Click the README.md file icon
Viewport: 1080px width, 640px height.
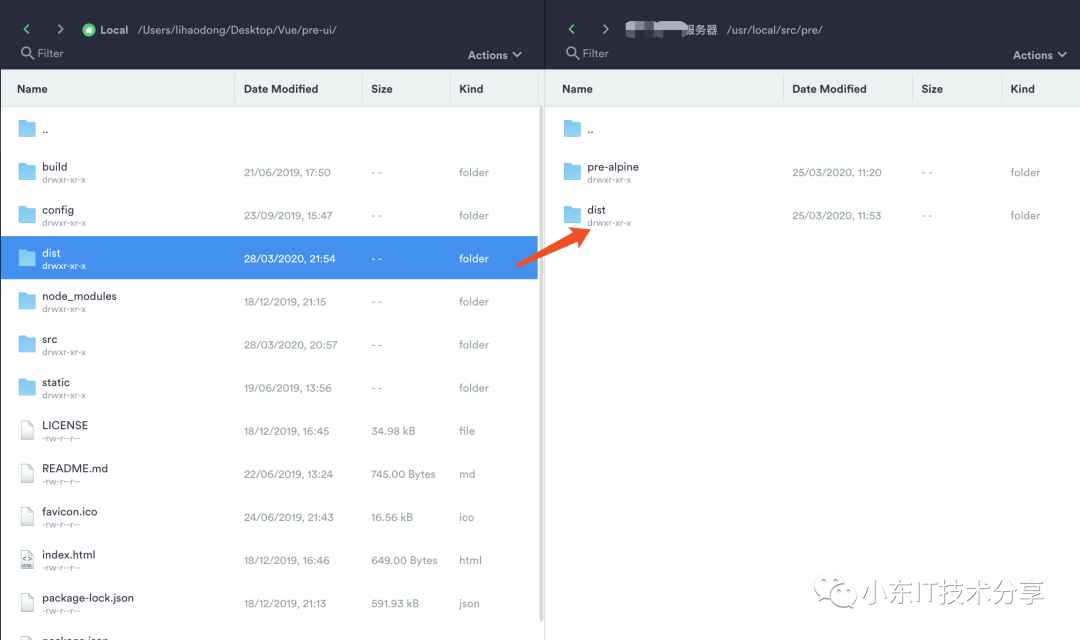[27, 473]
